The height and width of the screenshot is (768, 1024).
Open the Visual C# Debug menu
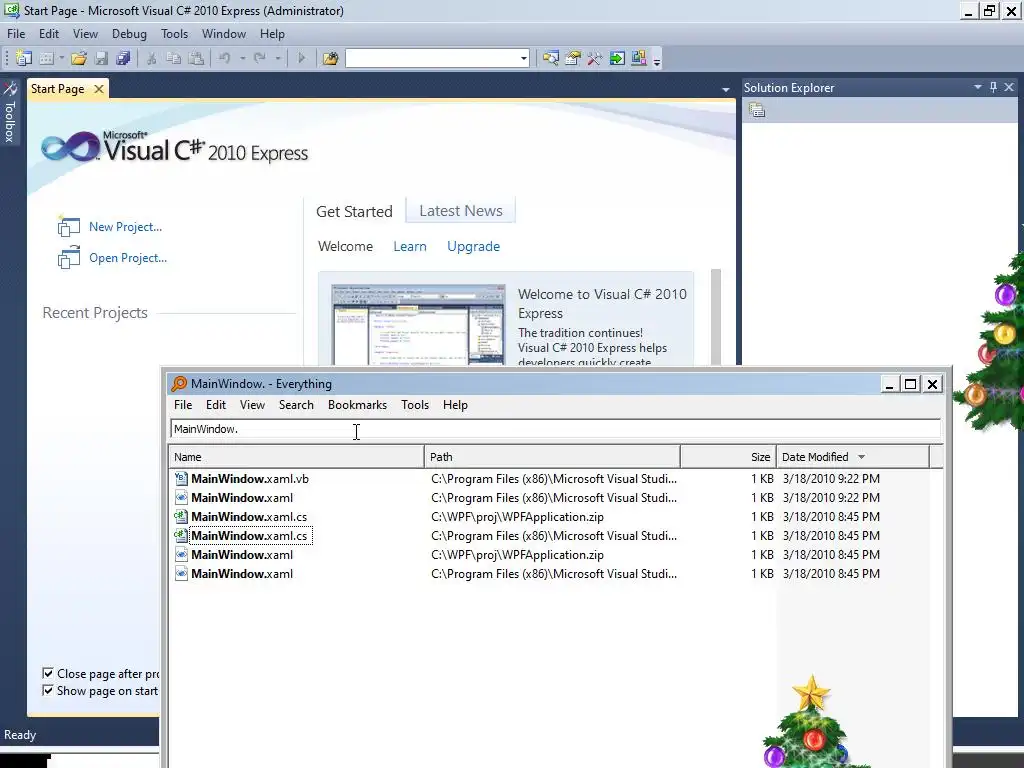129,34
